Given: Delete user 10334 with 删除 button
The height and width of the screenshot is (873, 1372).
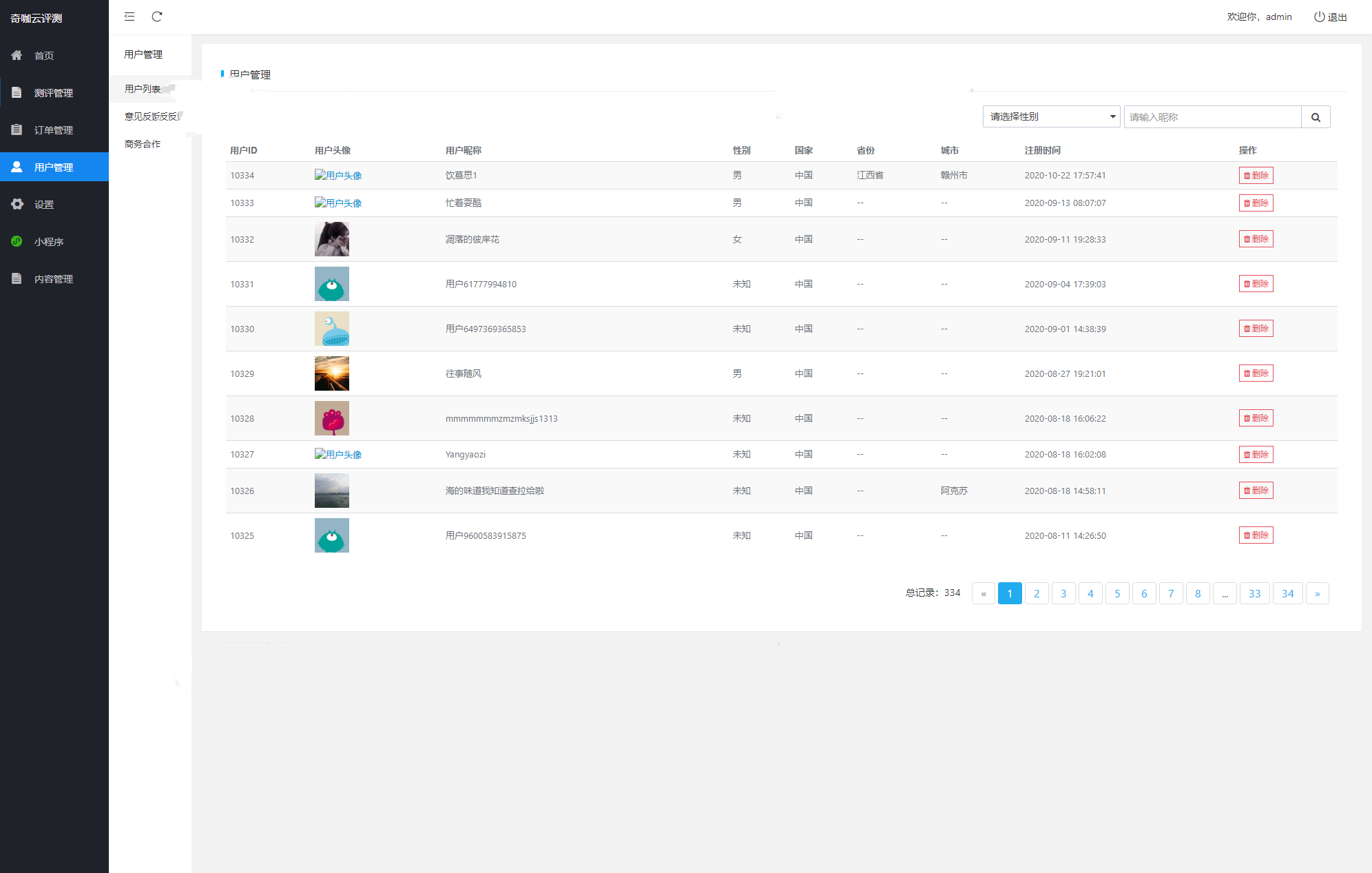Looking at the screenshot, I should pyautogui.click(x=1256, y=175).
